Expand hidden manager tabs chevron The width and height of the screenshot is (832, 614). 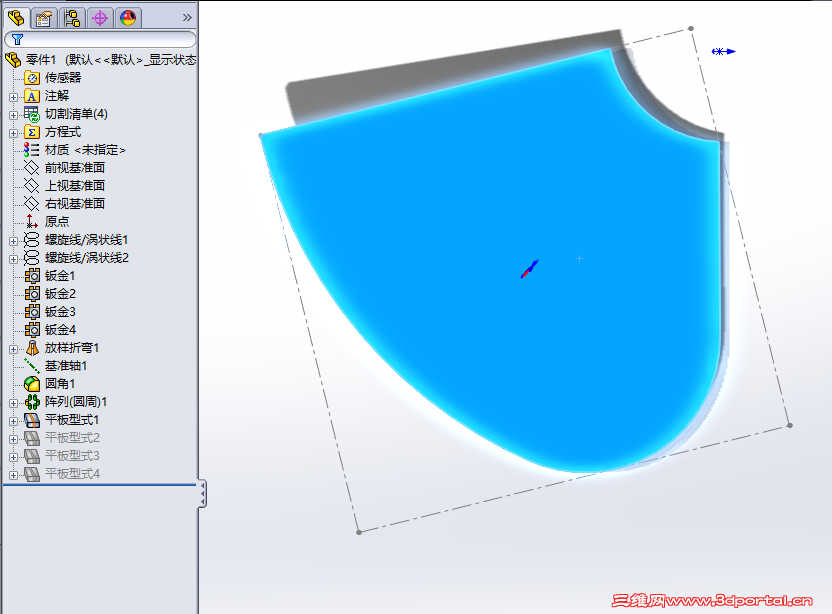point(187,18)
